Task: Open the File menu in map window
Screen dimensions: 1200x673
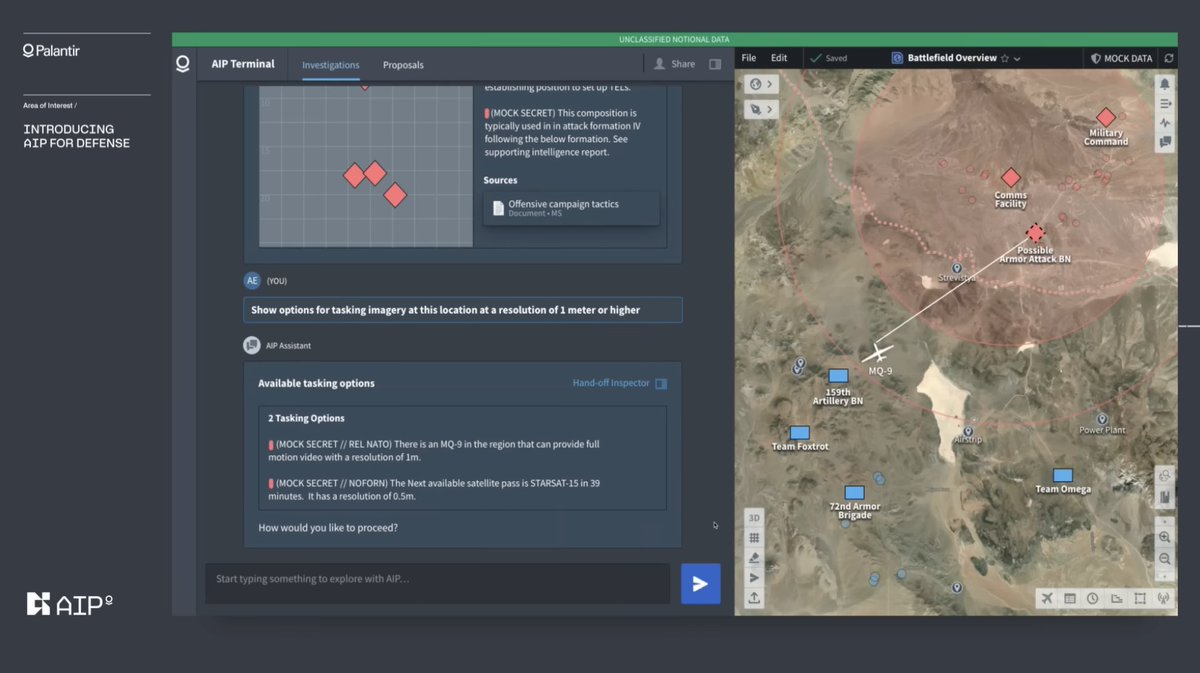Action: click(749, 58)
